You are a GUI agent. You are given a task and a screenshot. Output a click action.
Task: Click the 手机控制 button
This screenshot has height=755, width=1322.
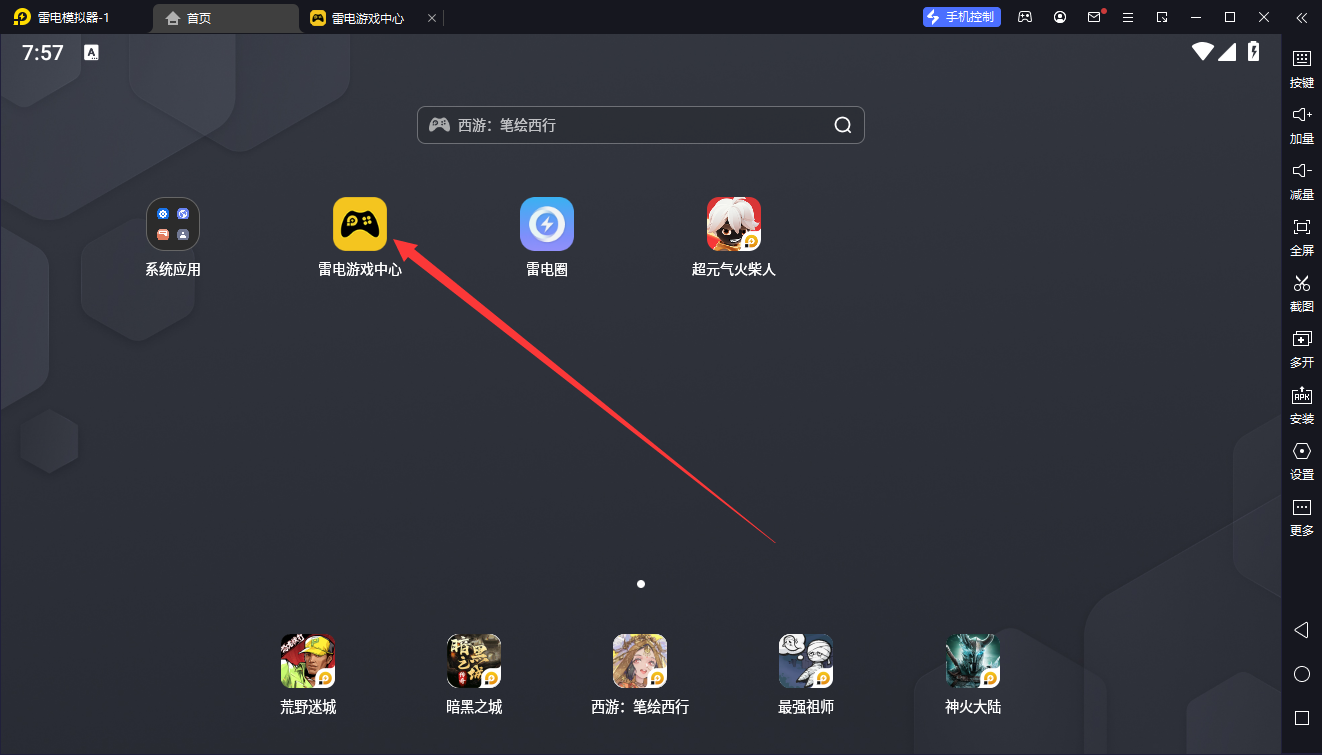[x=962, y=17]
